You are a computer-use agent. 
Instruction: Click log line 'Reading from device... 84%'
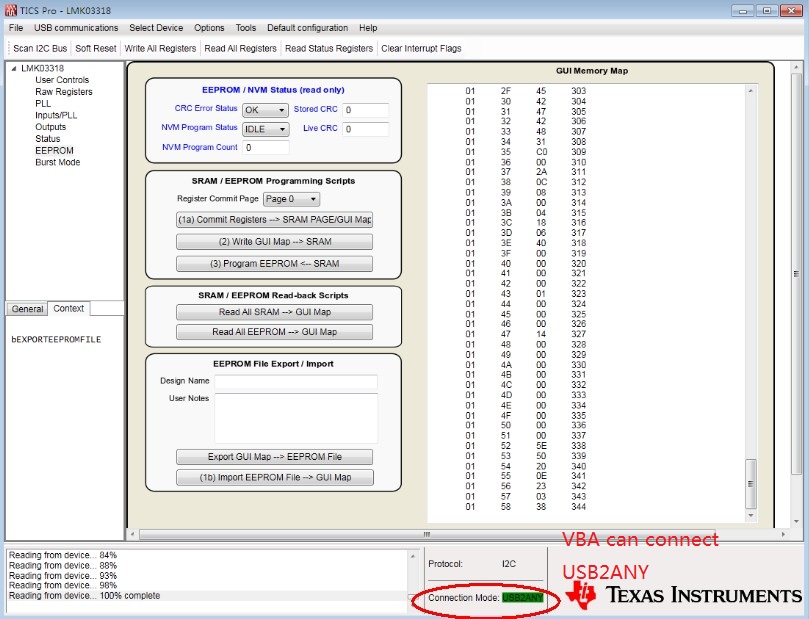(x=63, y=556)
